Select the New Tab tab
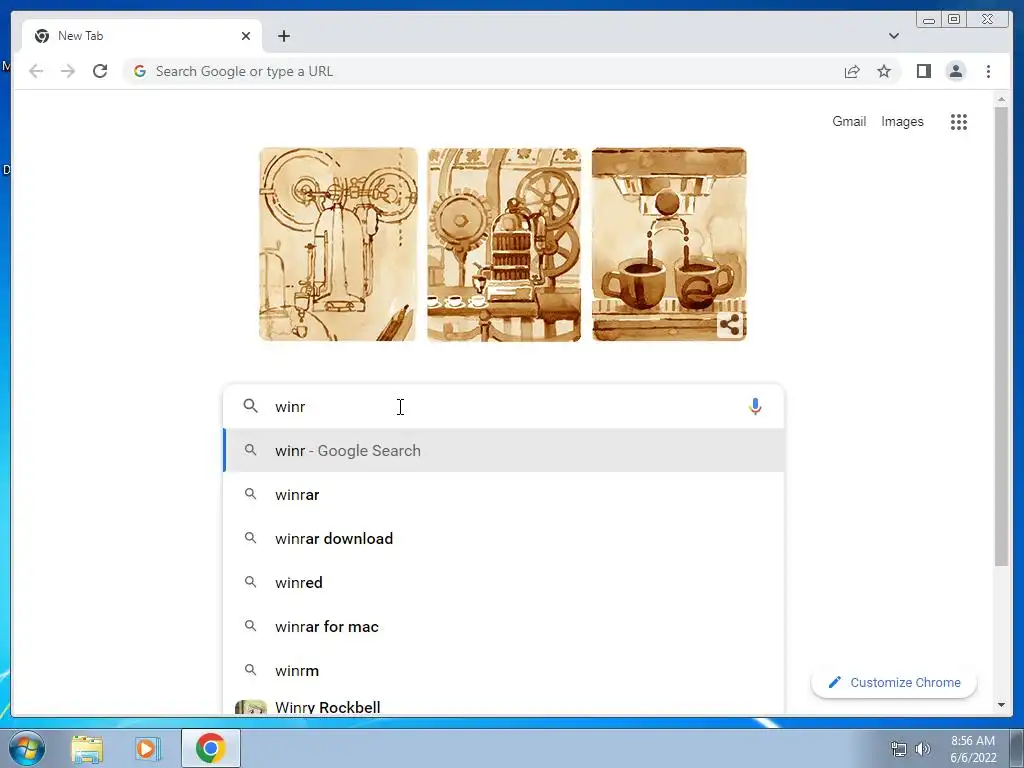This screenshot has height=768, width=1024. [142, 36]
